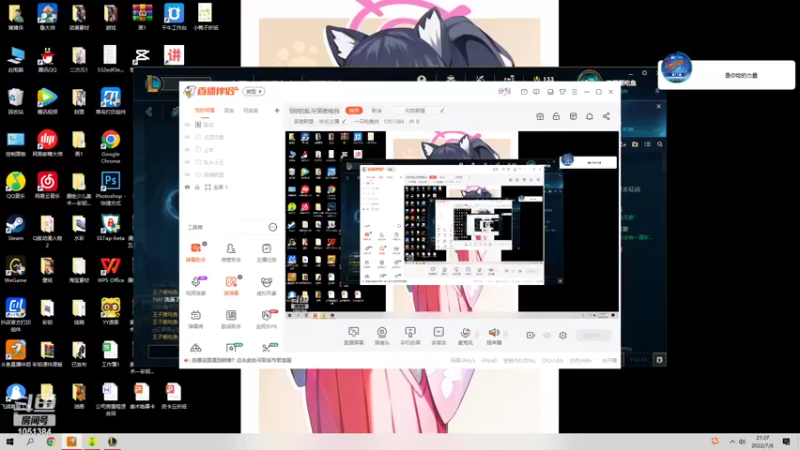The height and width of the screenshot is (450, 800).
Task: Add a new scene with the plus button
Action: (x=277, y=110)
